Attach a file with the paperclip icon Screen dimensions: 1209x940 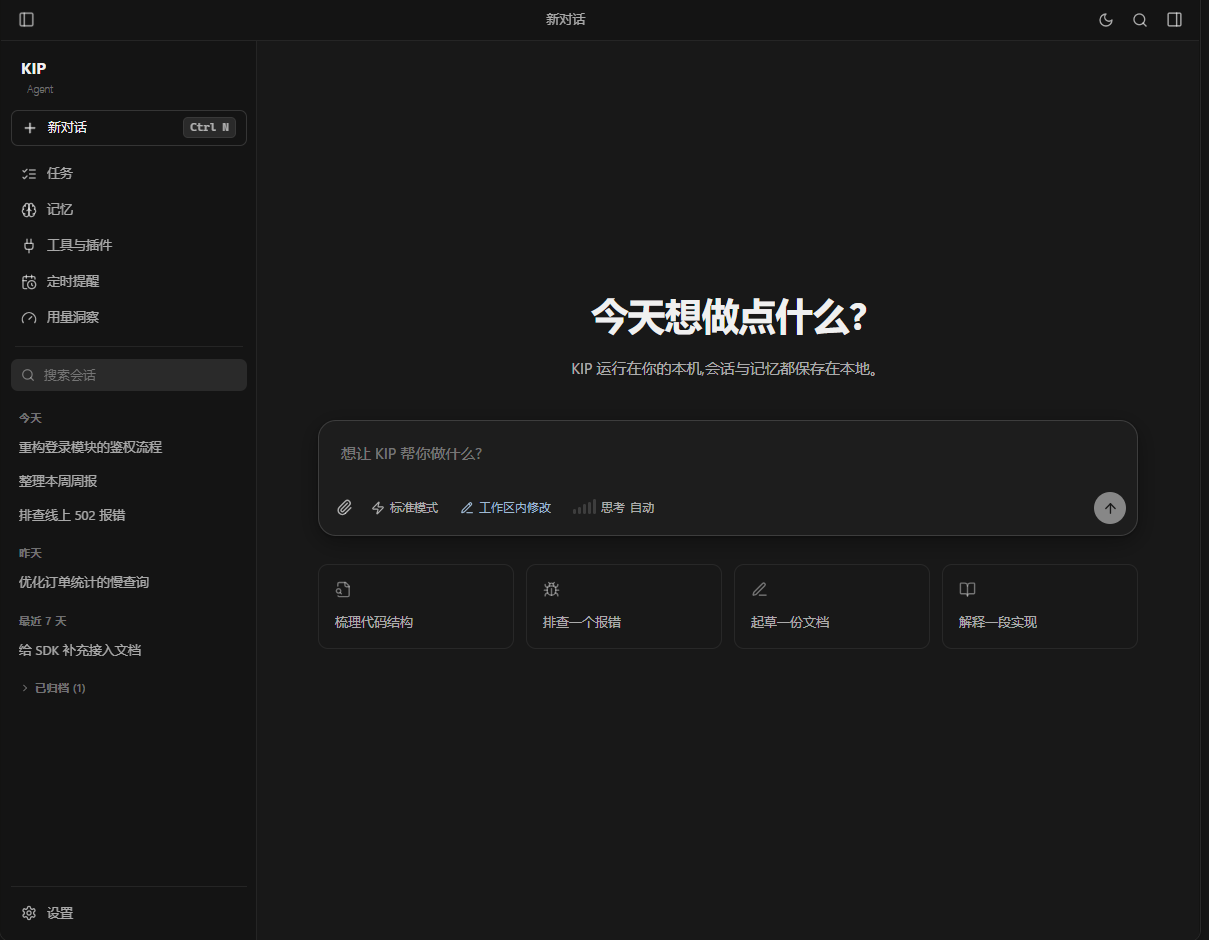(x=345, y=508)
